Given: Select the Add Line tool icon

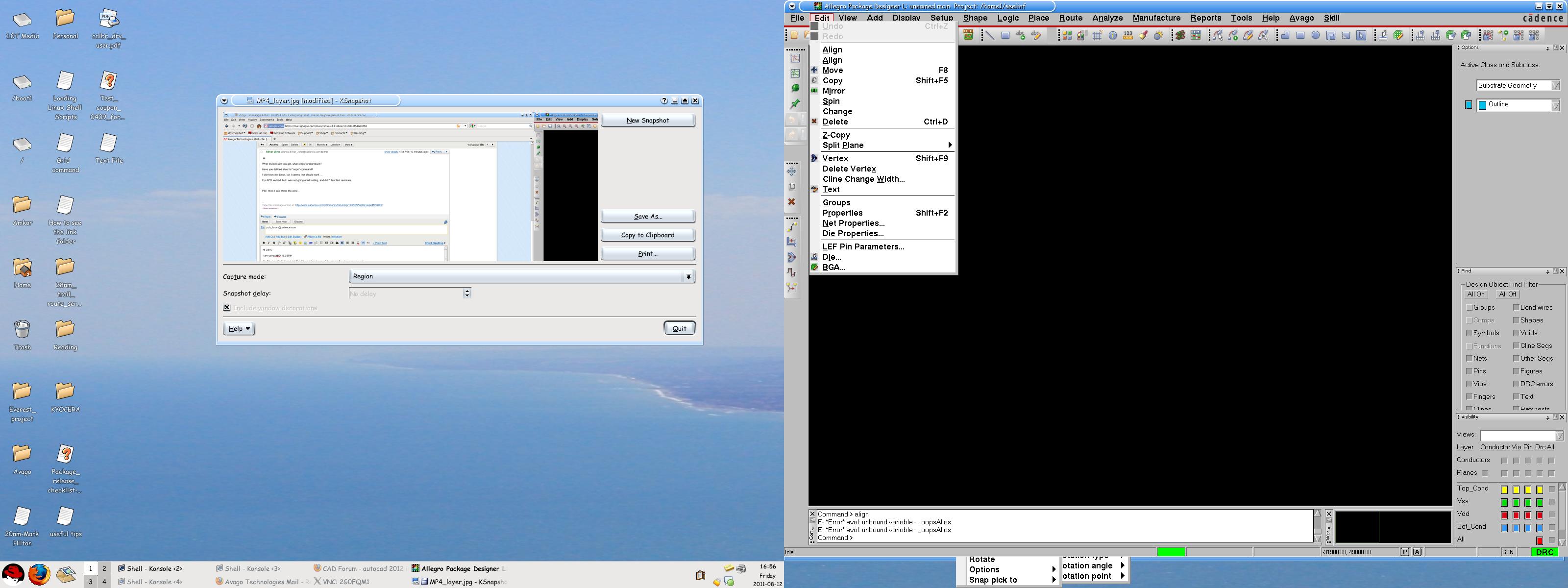Looking at the screenshot, I should pyautogui.click(x=990, y=35).
